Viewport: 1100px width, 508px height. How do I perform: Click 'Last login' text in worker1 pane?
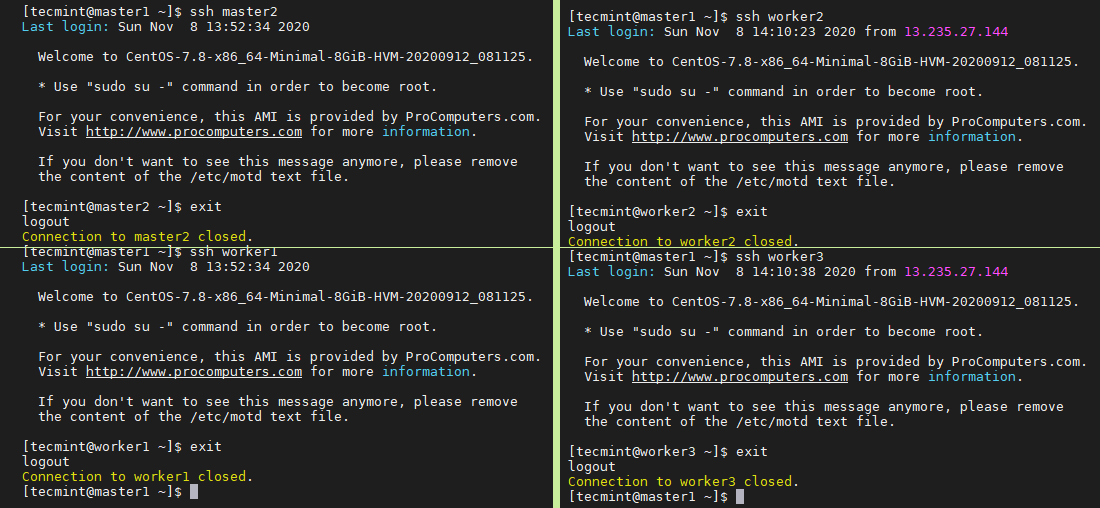66,267
